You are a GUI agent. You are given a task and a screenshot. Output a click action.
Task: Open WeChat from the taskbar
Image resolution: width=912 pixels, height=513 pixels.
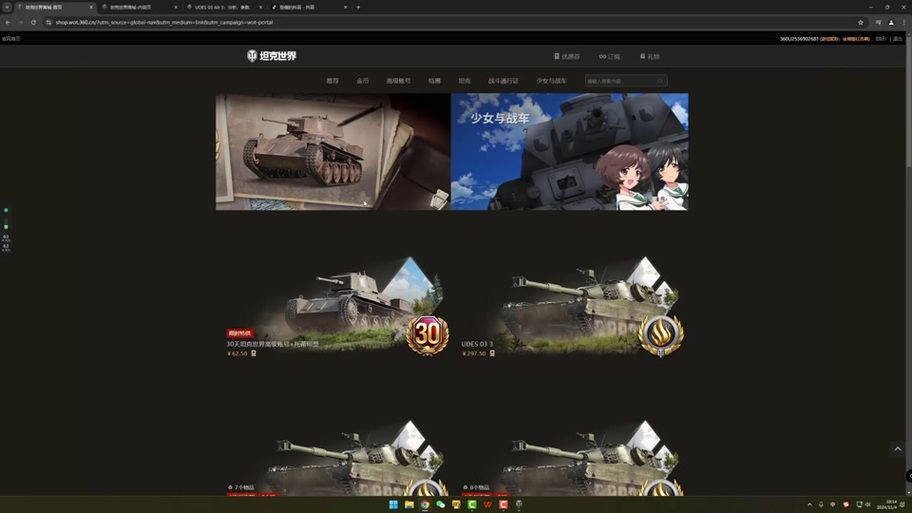(441, 504)
